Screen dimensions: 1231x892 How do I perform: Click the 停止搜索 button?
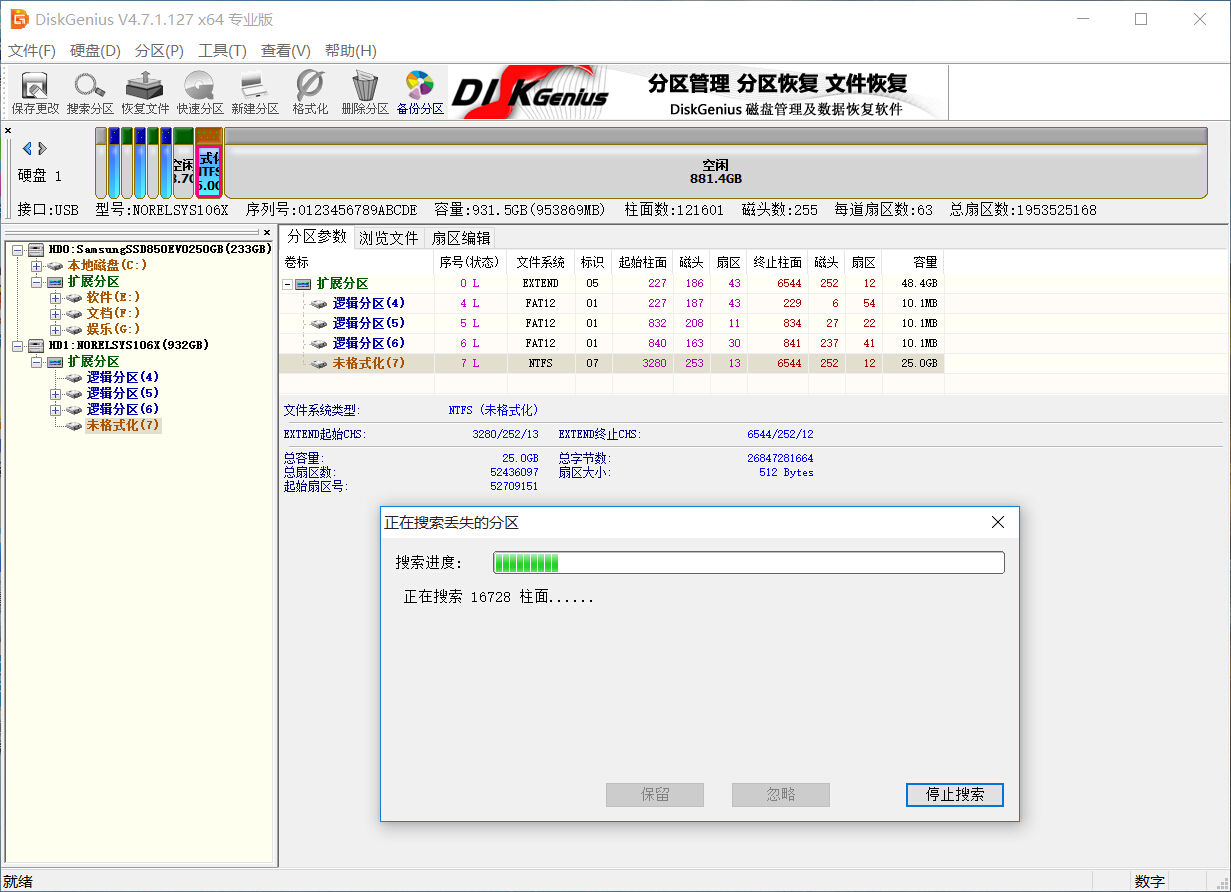click(954, 795)
